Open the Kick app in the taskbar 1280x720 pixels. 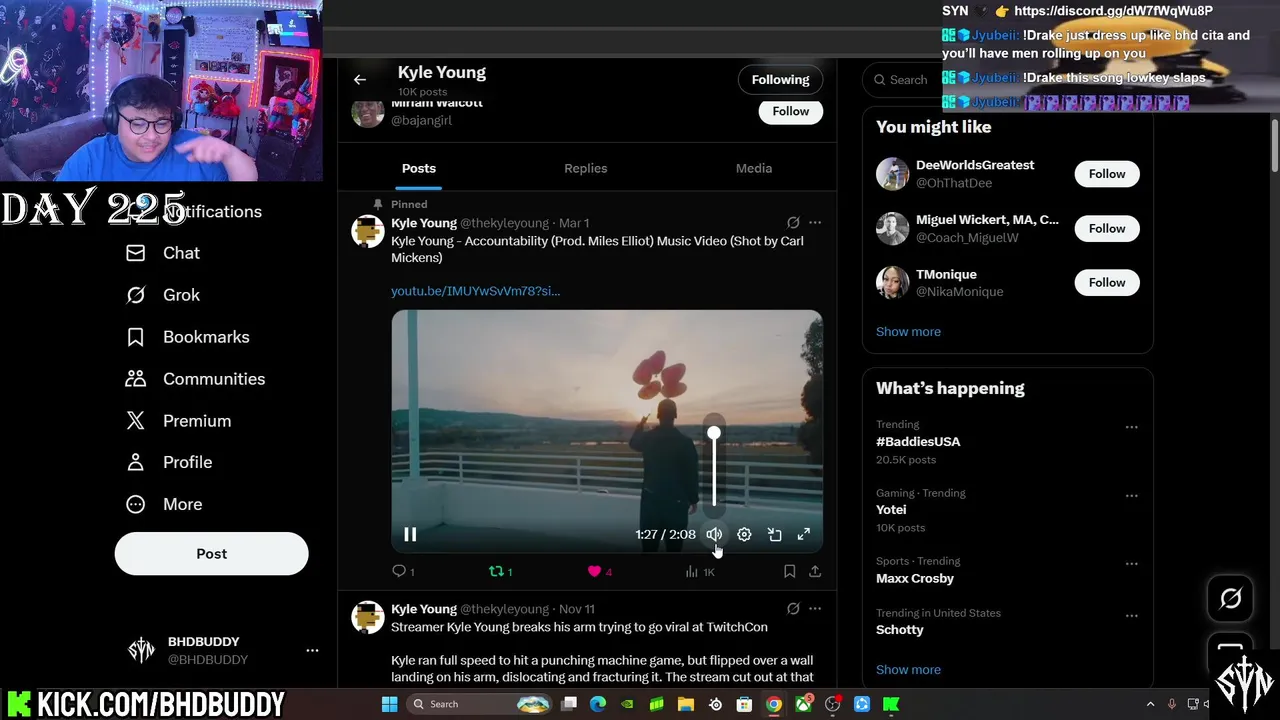pos(891,704)
